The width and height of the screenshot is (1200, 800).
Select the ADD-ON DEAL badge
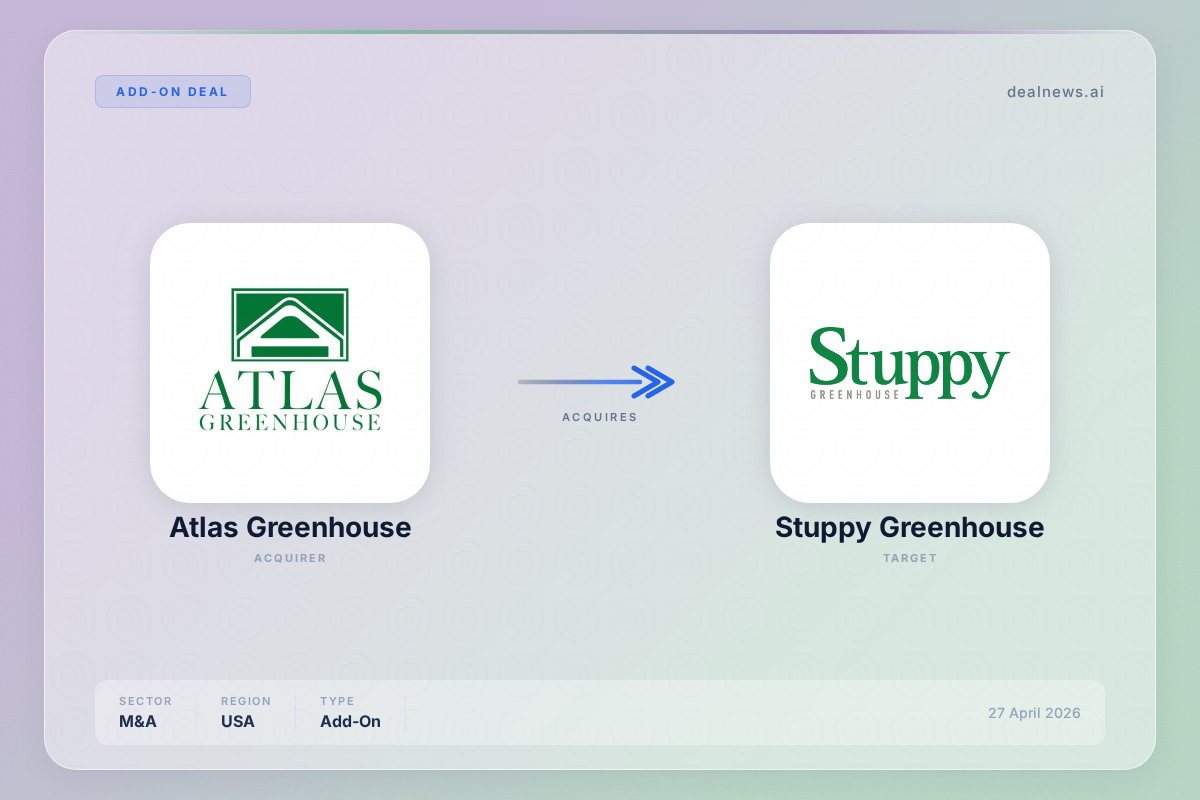point(172,92)
